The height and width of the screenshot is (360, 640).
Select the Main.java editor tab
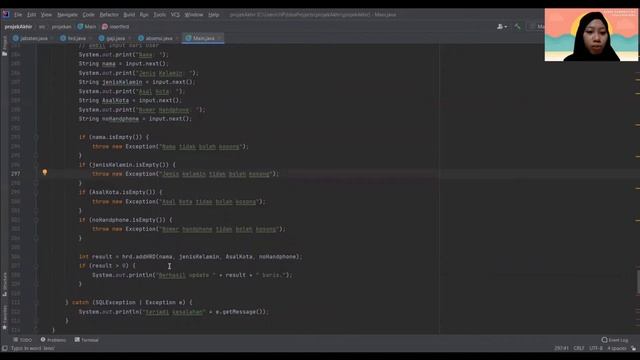click(203, 38)
